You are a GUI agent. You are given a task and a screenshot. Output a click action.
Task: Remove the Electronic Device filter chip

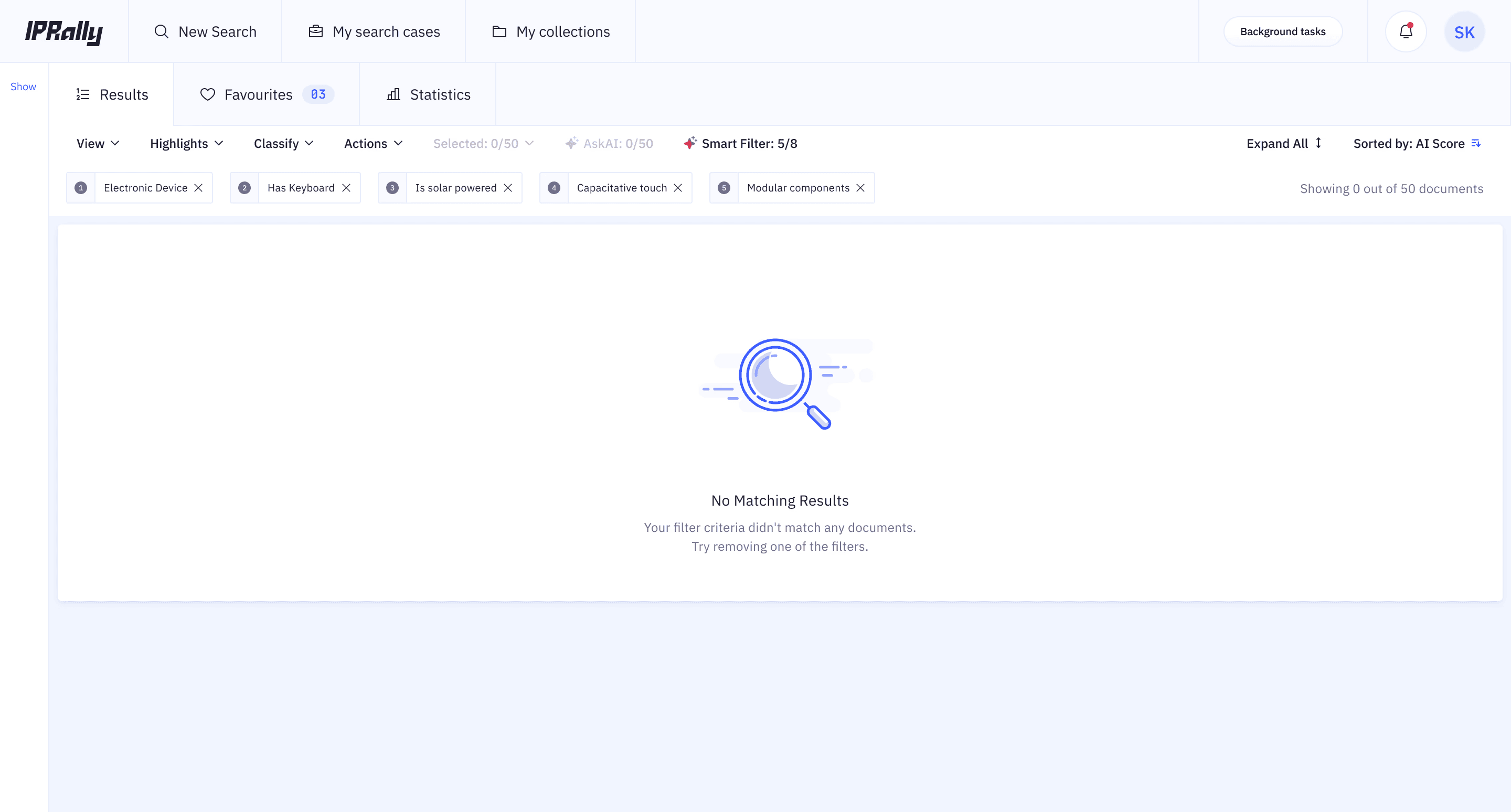pos(198,188)
